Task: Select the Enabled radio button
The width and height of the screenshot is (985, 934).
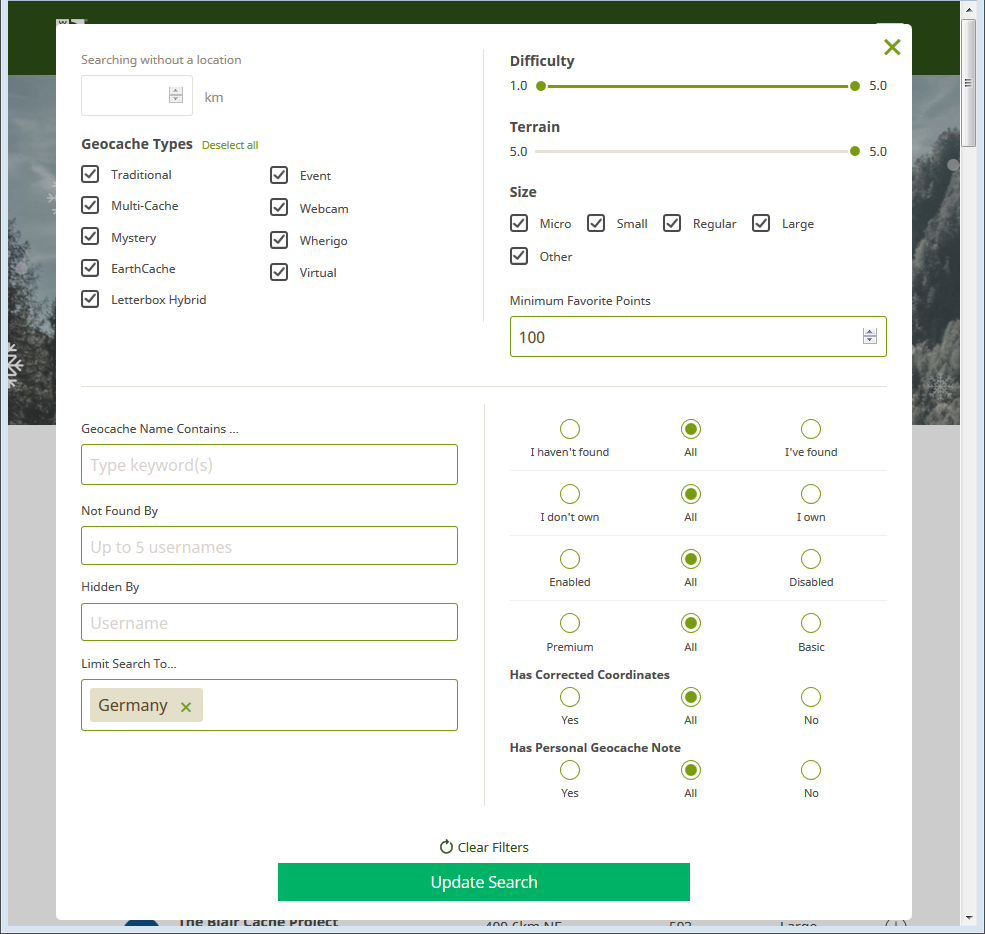Action: coord(570,559)
